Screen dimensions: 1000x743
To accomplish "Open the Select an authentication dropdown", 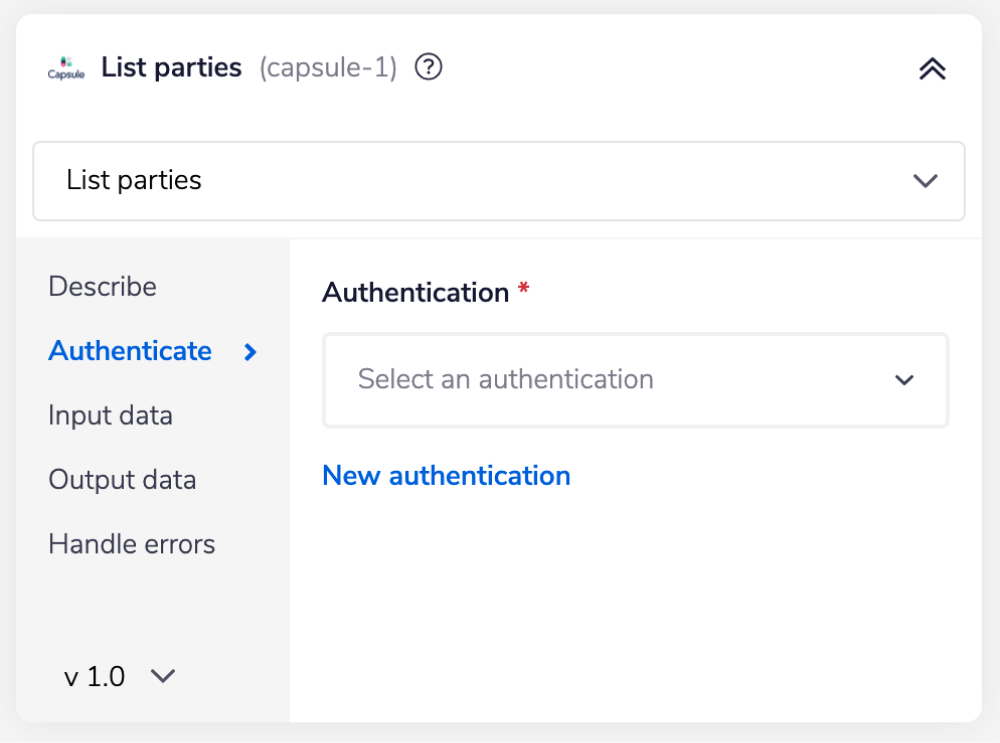I will (635, 381).
